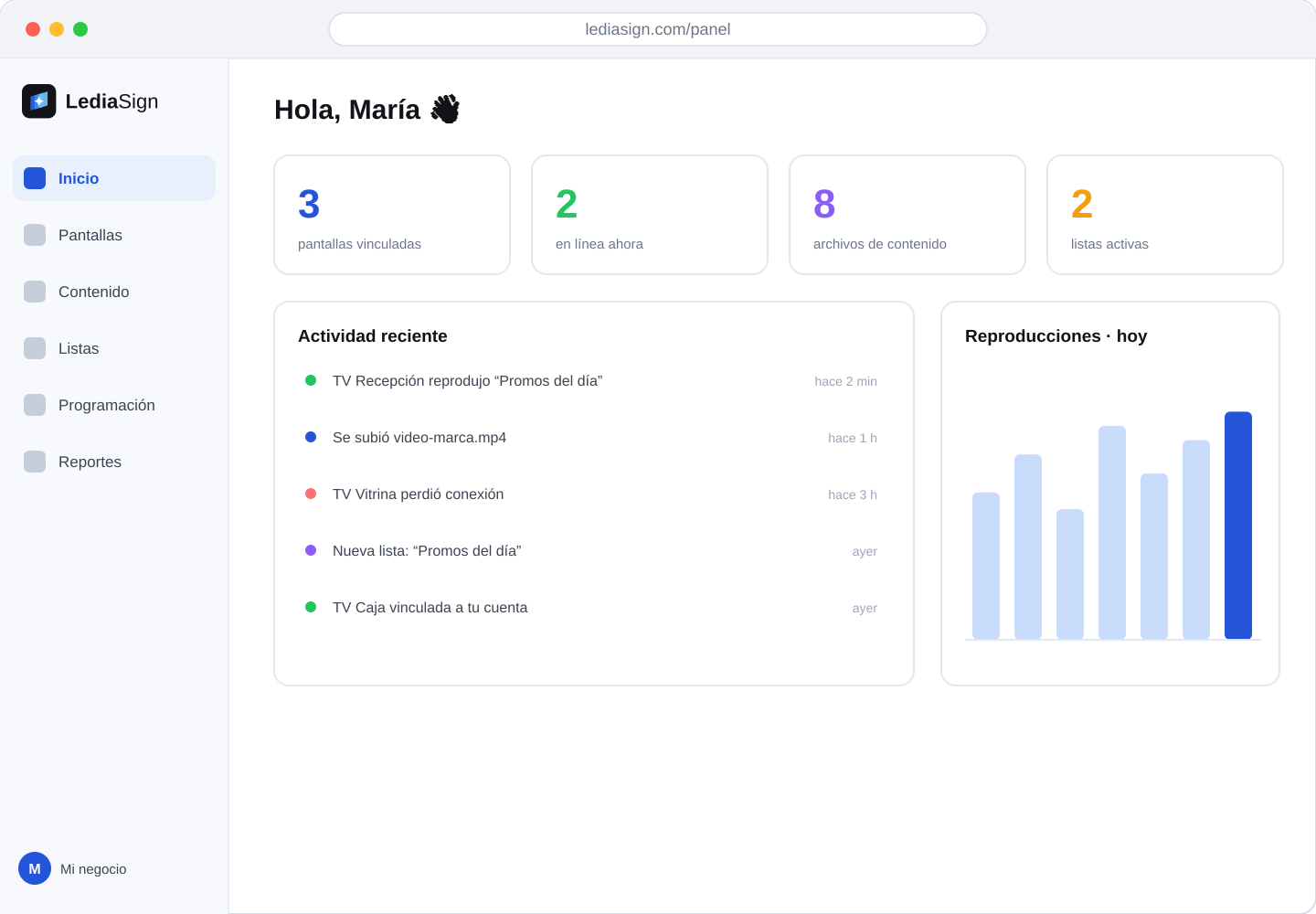Click the "Nueva lista: “Promos del día”" entry
1316x914 pixels.
tap(427, 551)
